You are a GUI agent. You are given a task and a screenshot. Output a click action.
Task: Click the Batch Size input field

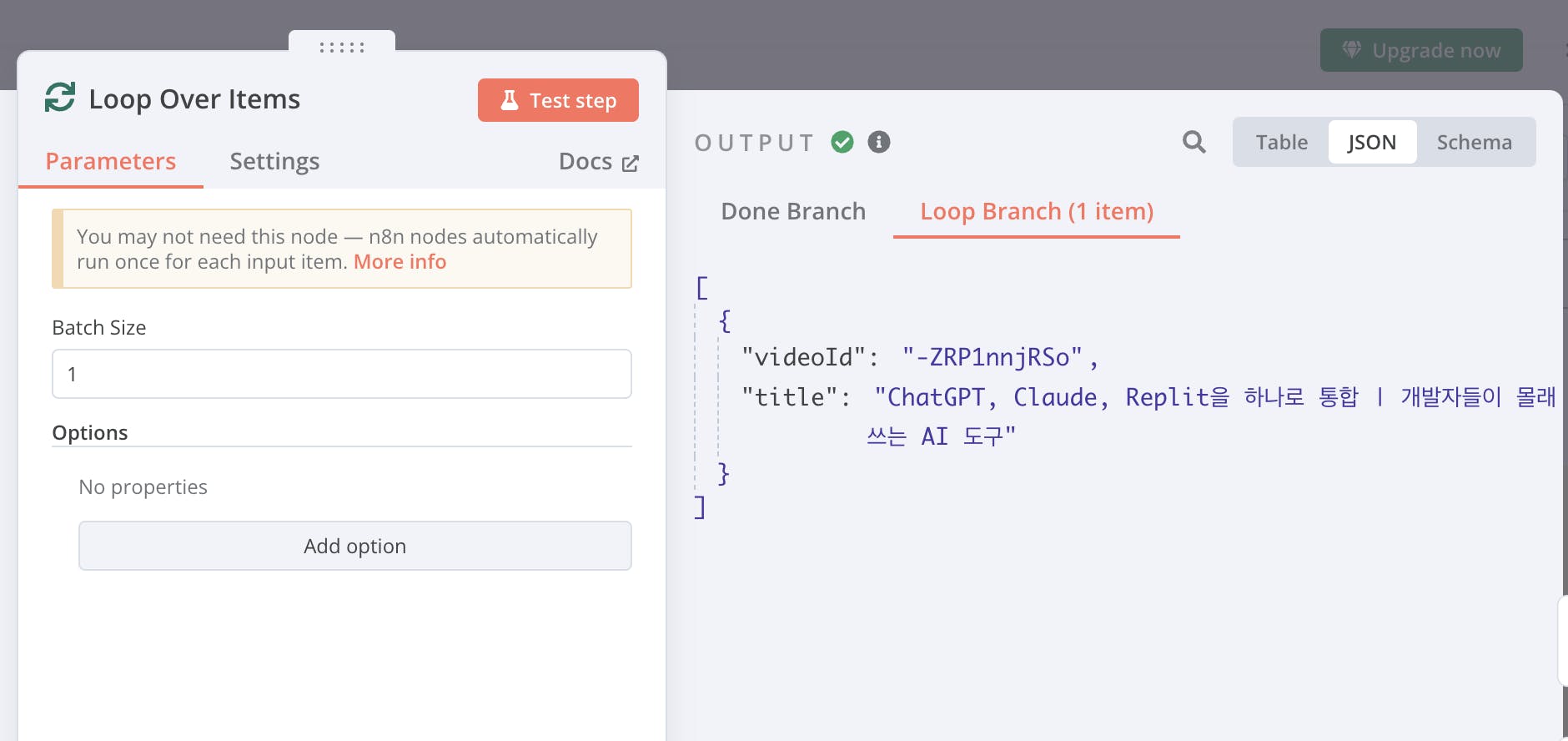coord(342,374)
